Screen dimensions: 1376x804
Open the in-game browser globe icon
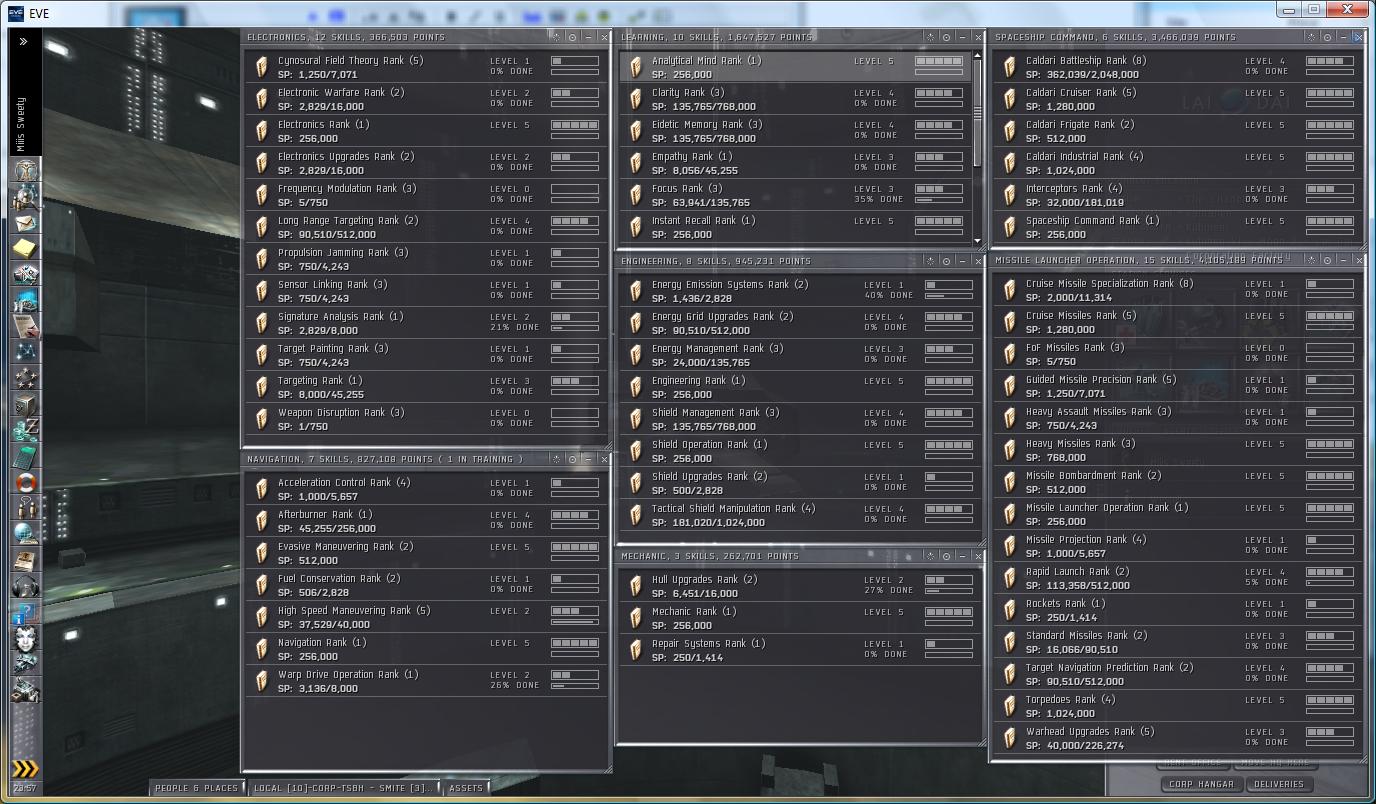point(25,535)
